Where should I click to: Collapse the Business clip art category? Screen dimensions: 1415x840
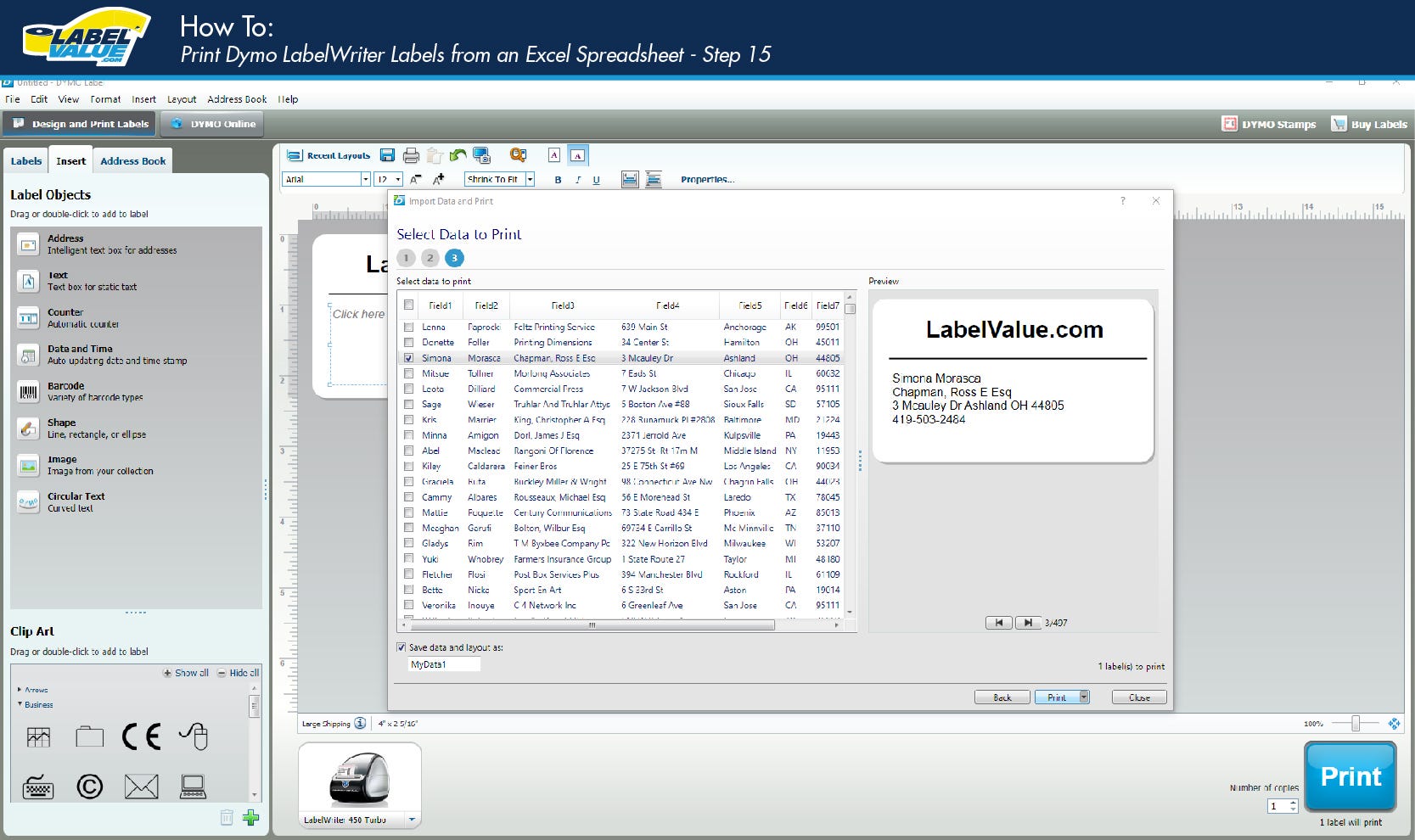click(20, 704)
